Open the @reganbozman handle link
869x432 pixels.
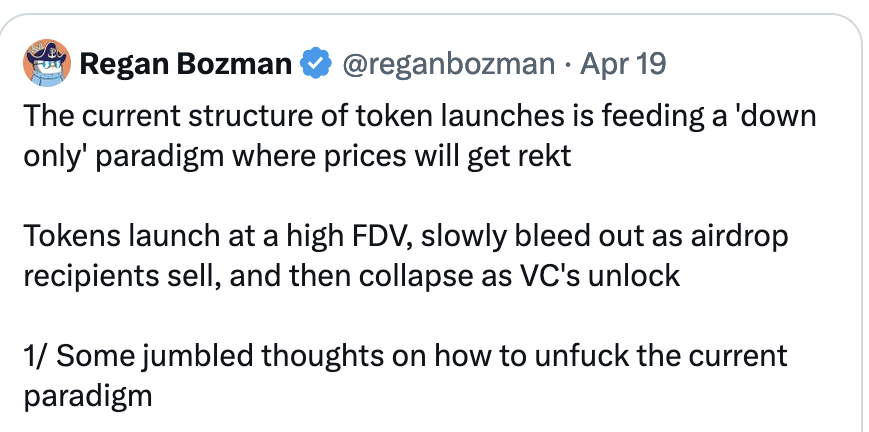coord(449,65)
